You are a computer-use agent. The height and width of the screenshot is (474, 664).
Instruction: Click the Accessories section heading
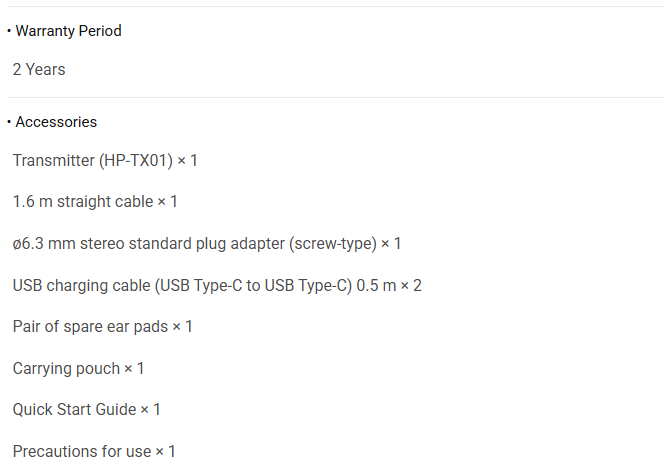[x=56, y=122]
